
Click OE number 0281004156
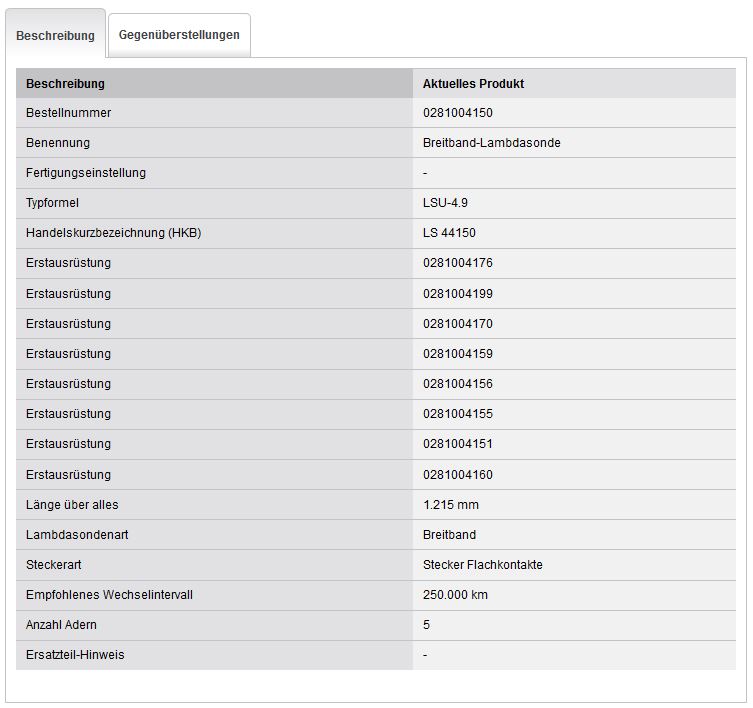(x=457, y=384)
